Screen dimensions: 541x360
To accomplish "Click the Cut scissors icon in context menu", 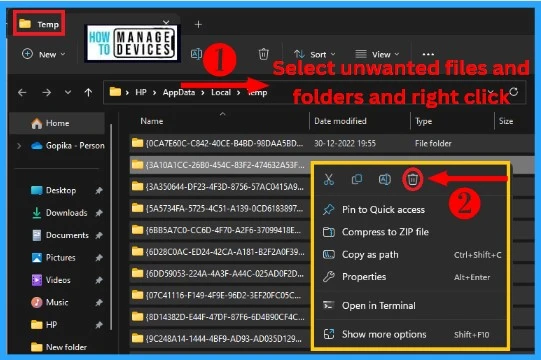I will point(328,179).
